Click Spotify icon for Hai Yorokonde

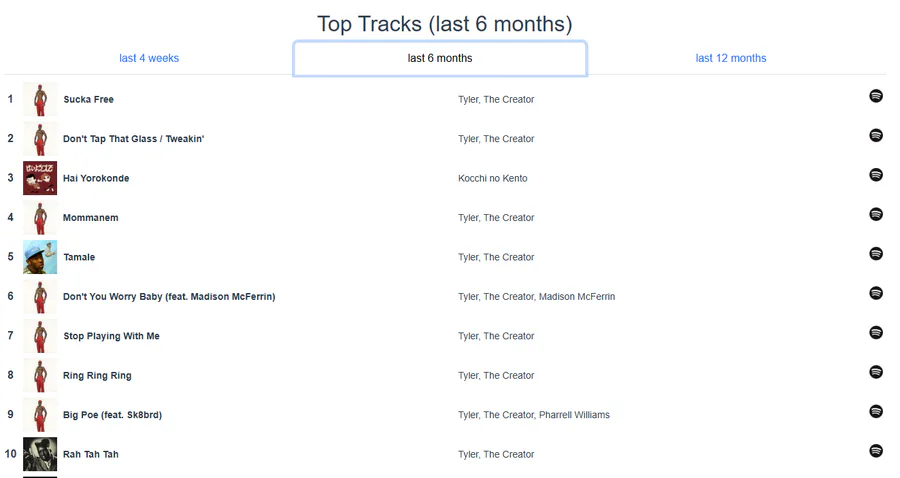[x=876, y=175]
